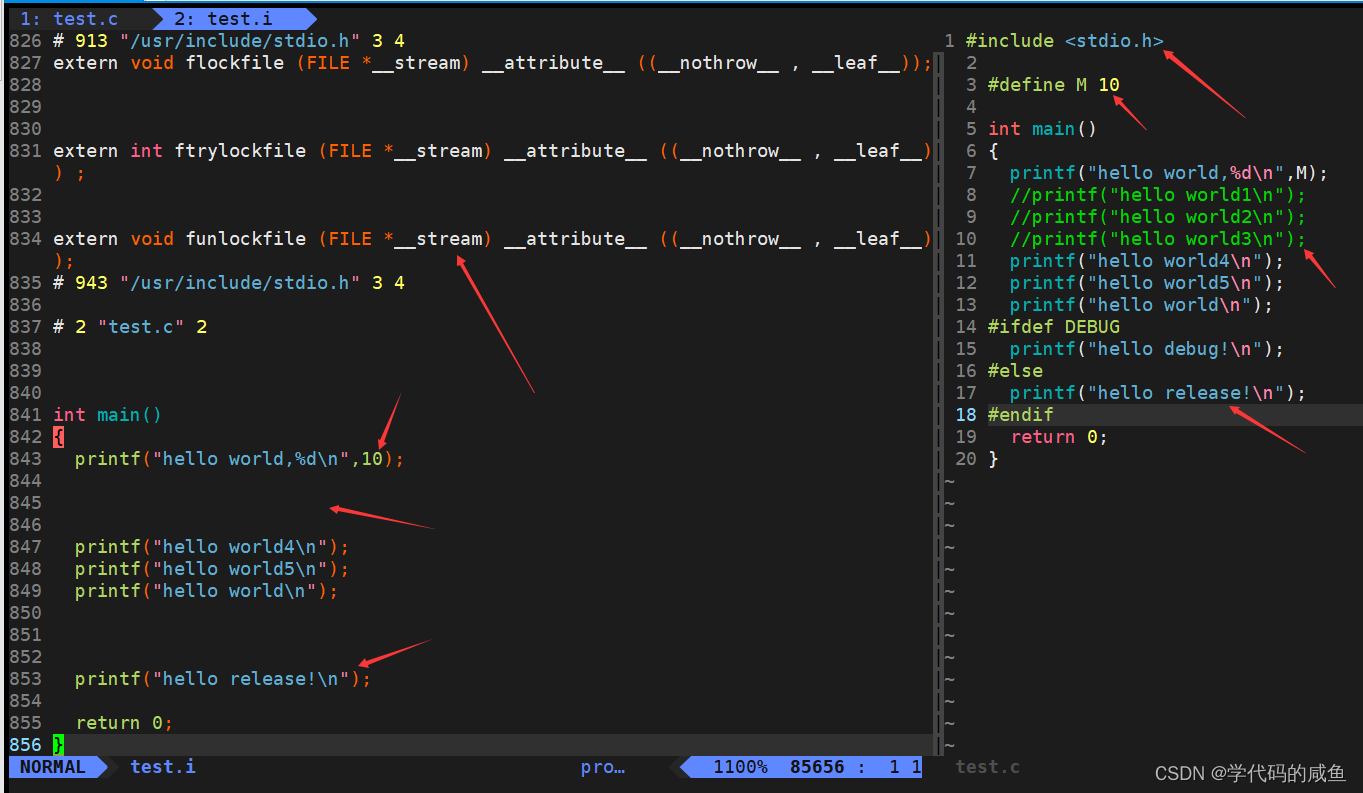Click printf hello release! on line 853
This screenshot has height=793, width=1363.
pos(223,679)
